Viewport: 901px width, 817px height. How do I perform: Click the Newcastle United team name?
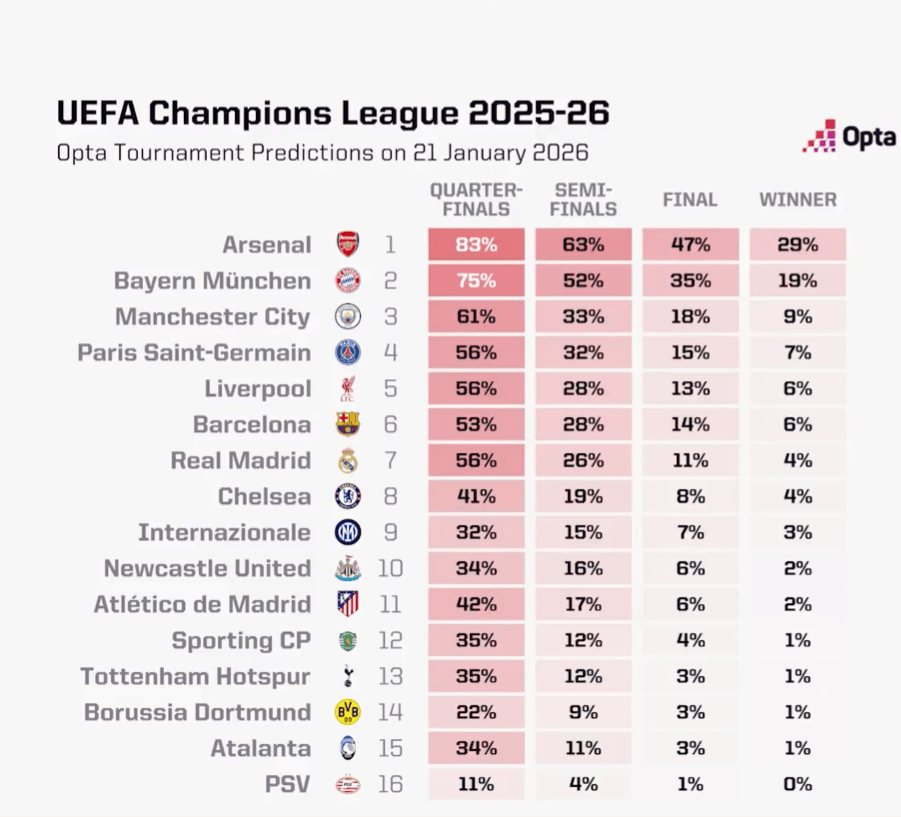pos(207,569)
